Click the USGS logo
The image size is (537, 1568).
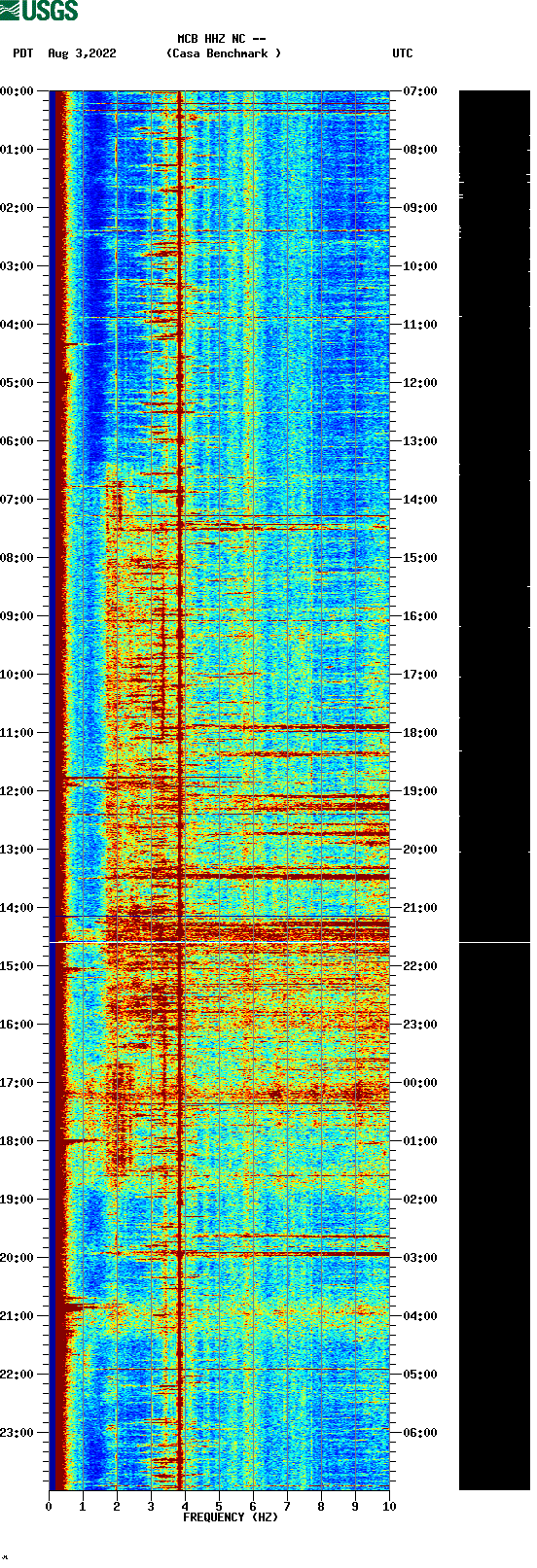point(39,11)
